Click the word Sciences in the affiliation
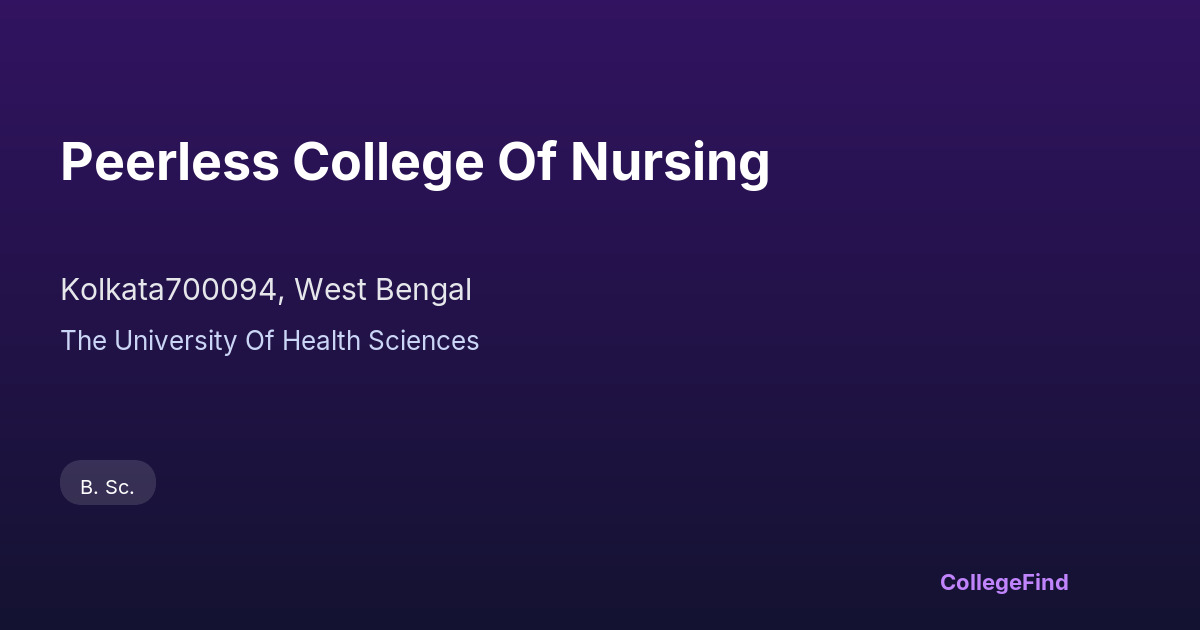 (x=424, y=341)
